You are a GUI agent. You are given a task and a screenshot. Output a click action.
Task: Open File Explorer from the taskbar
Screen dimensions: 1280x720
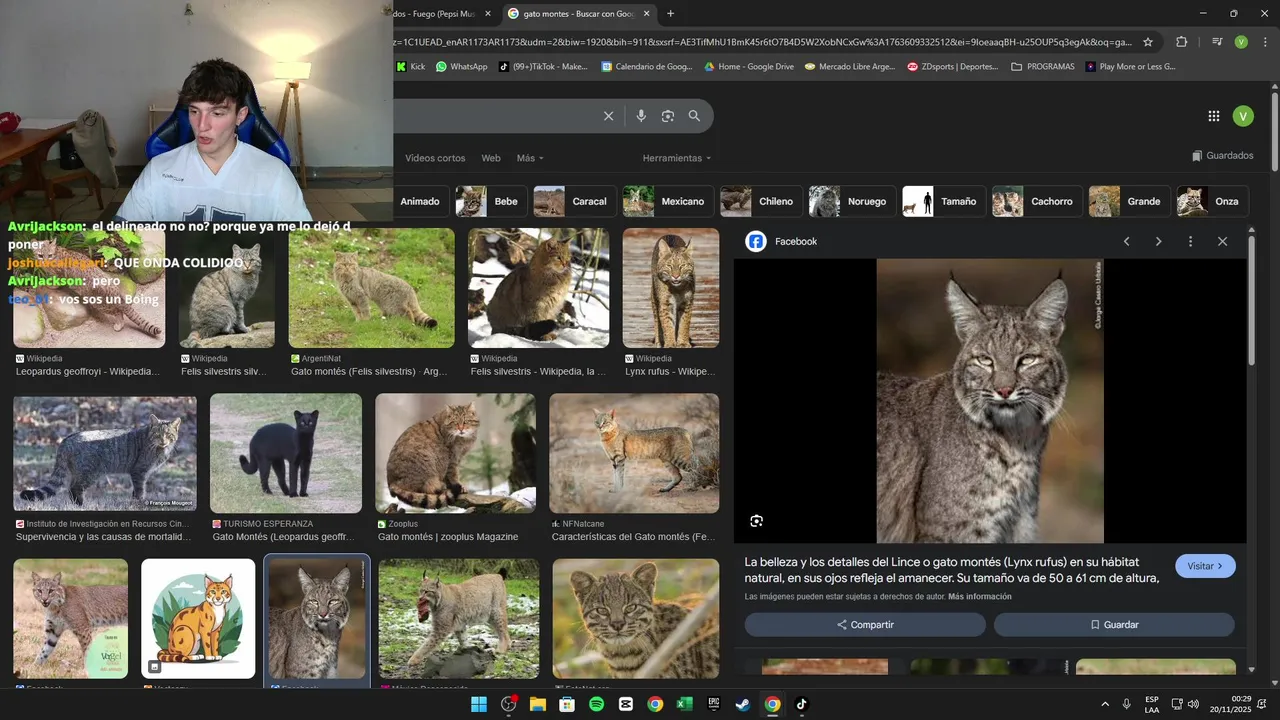click(538, 704)
